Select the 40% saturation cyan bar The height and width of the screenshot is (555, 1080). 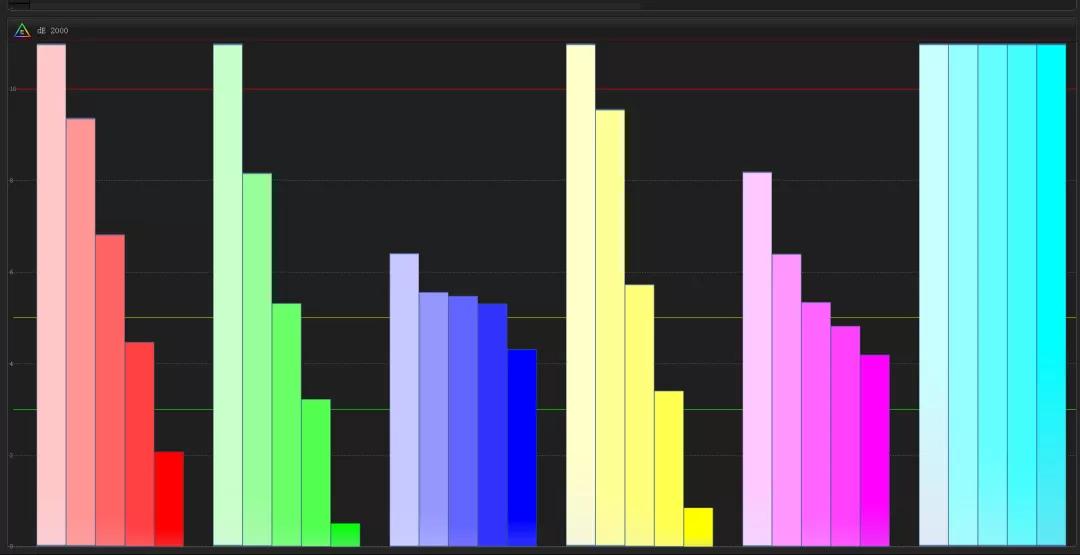(964, 295)
